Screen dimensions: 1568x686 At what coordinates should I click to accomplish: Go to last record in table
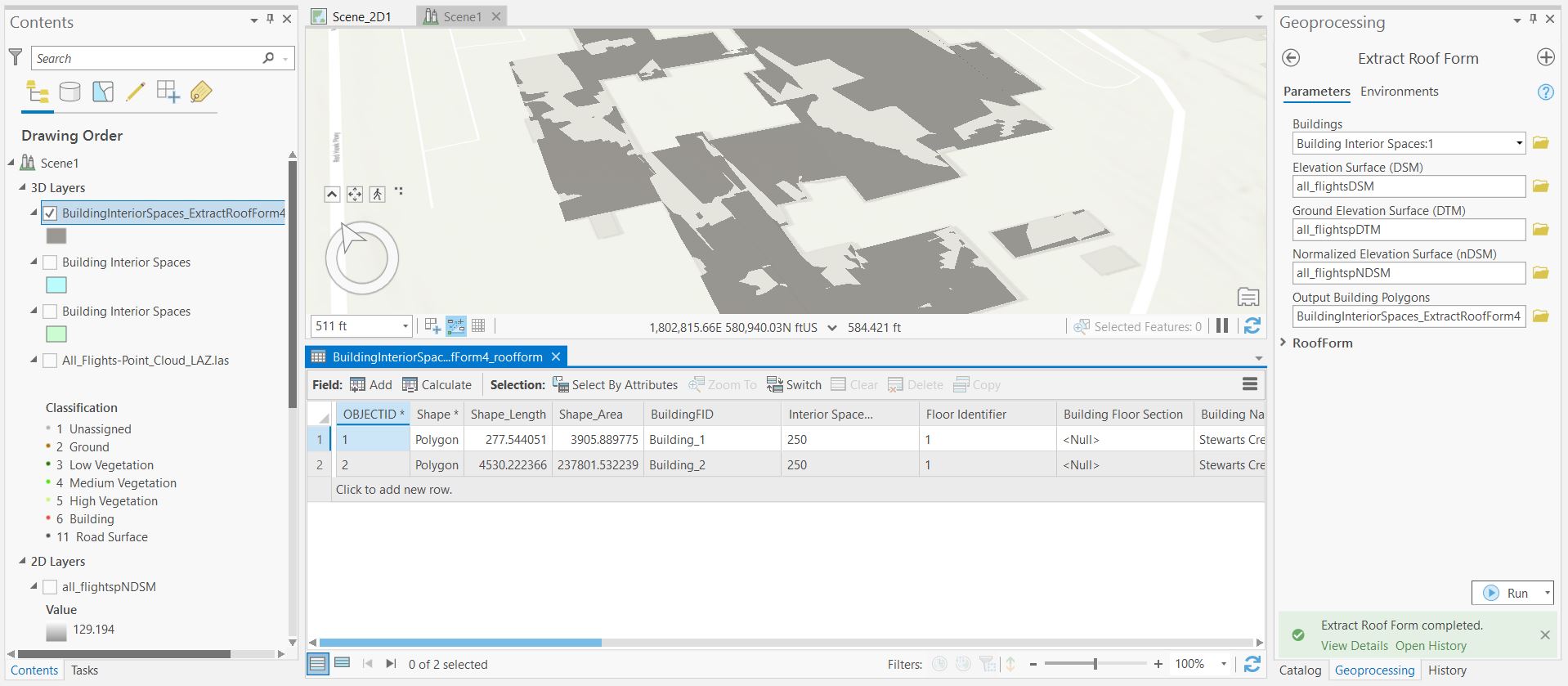point(391,664)
